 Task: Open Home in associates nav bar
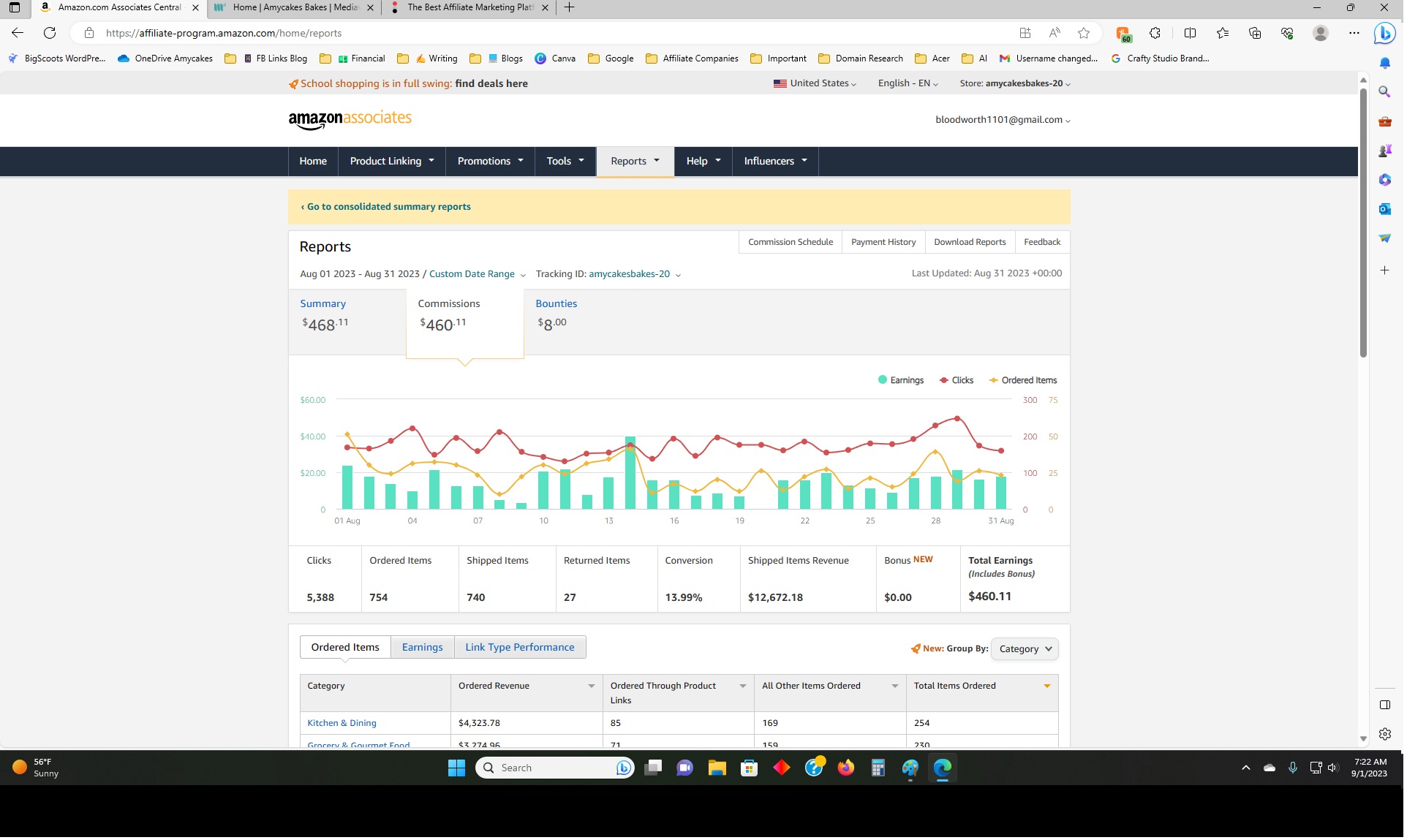[x=313, y=162]
